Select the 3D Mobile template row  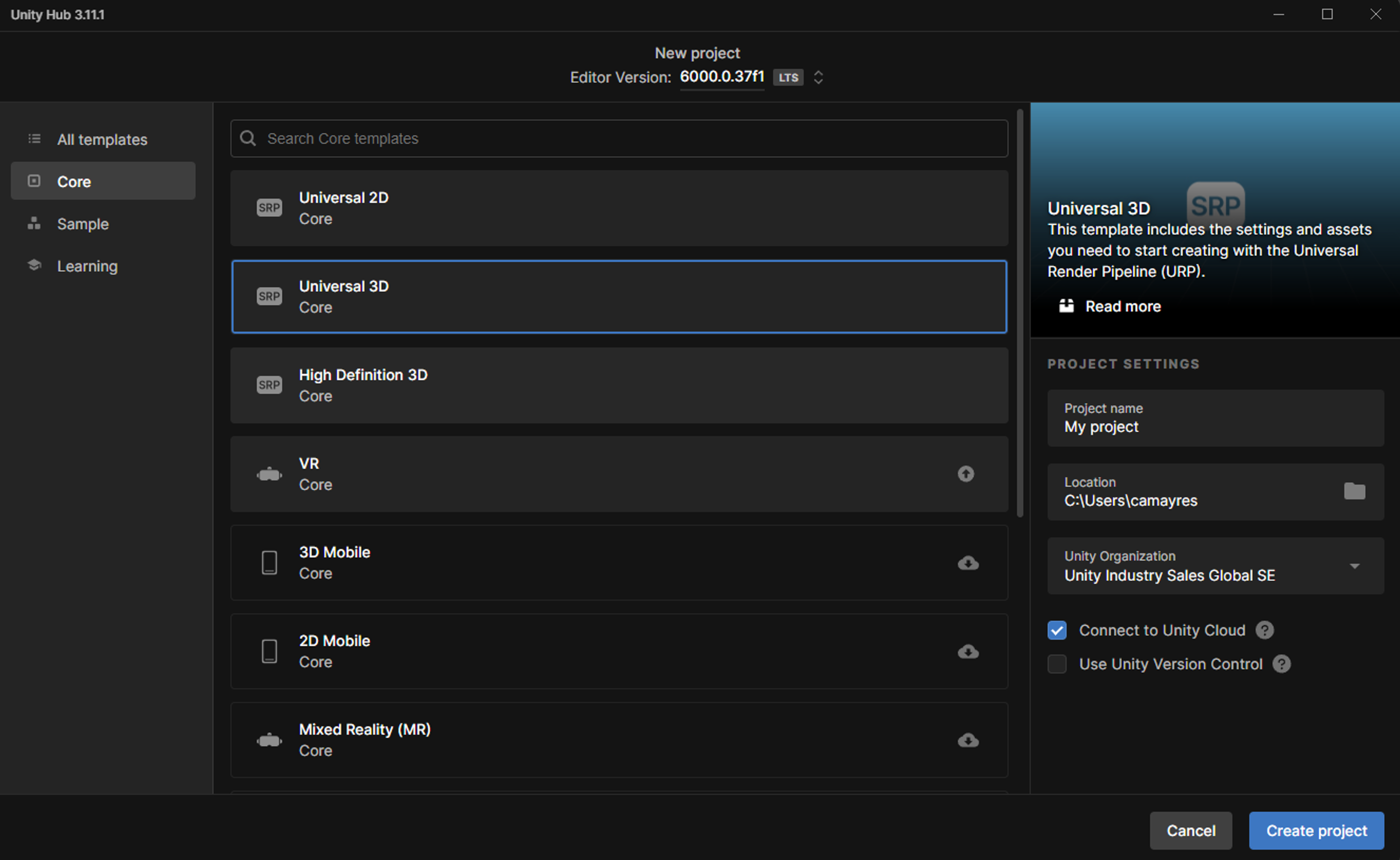(x=619, y=562)
